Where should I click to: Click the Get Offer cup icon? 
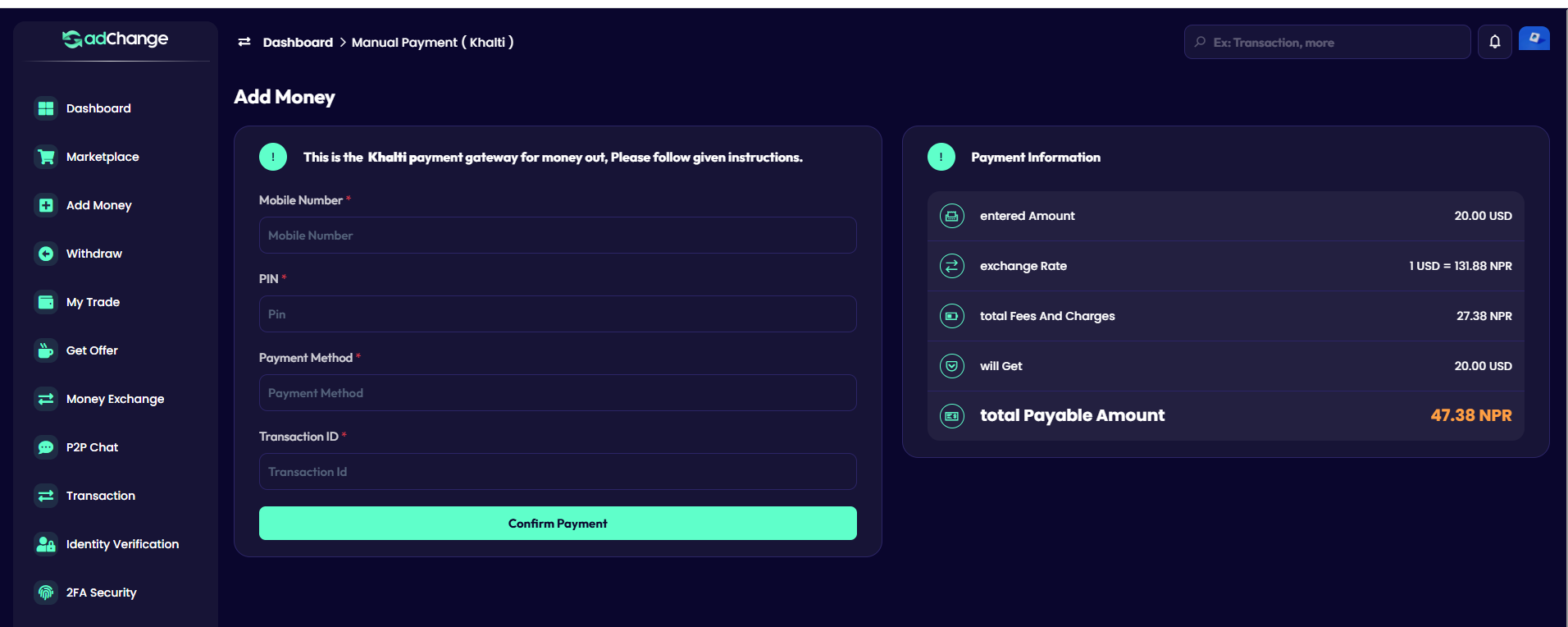[x=46, y=350]
